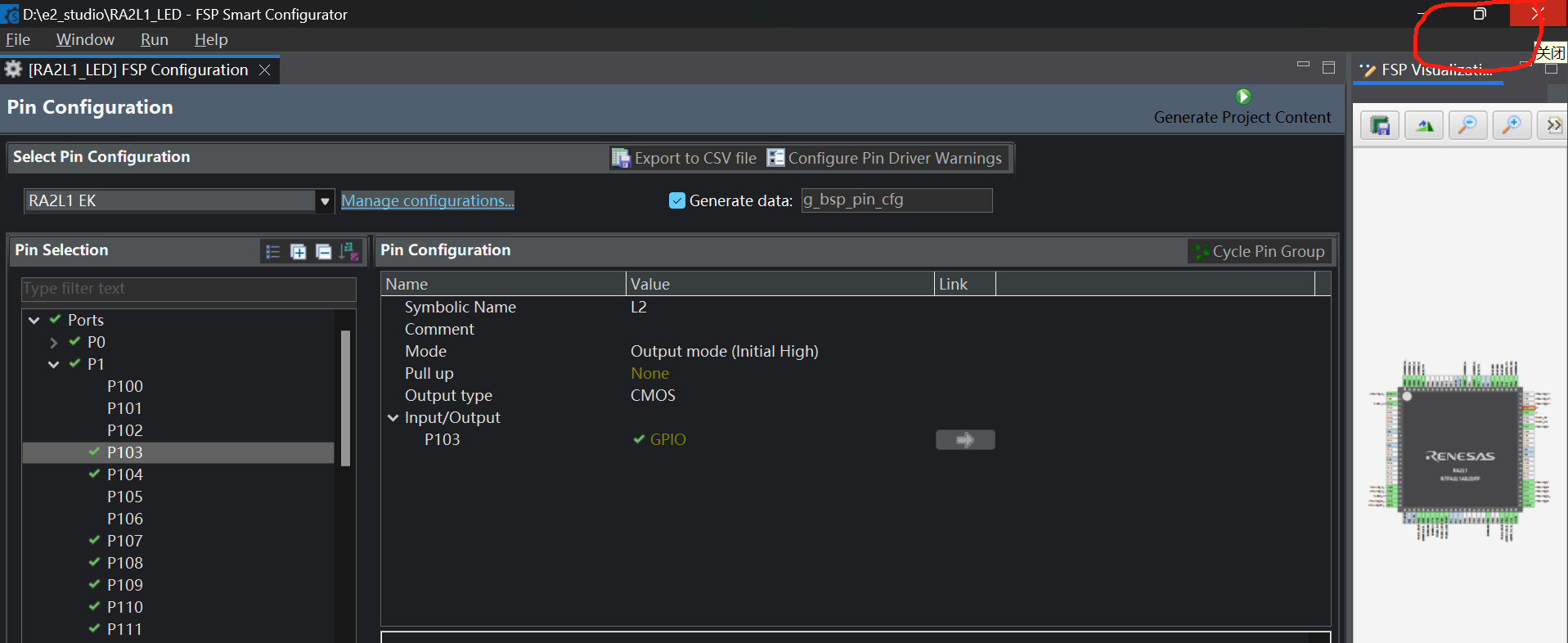Viewport: 1568px width, 643px height.
Task: Zoom in on the chip package view
Action: coord(1512,126)
